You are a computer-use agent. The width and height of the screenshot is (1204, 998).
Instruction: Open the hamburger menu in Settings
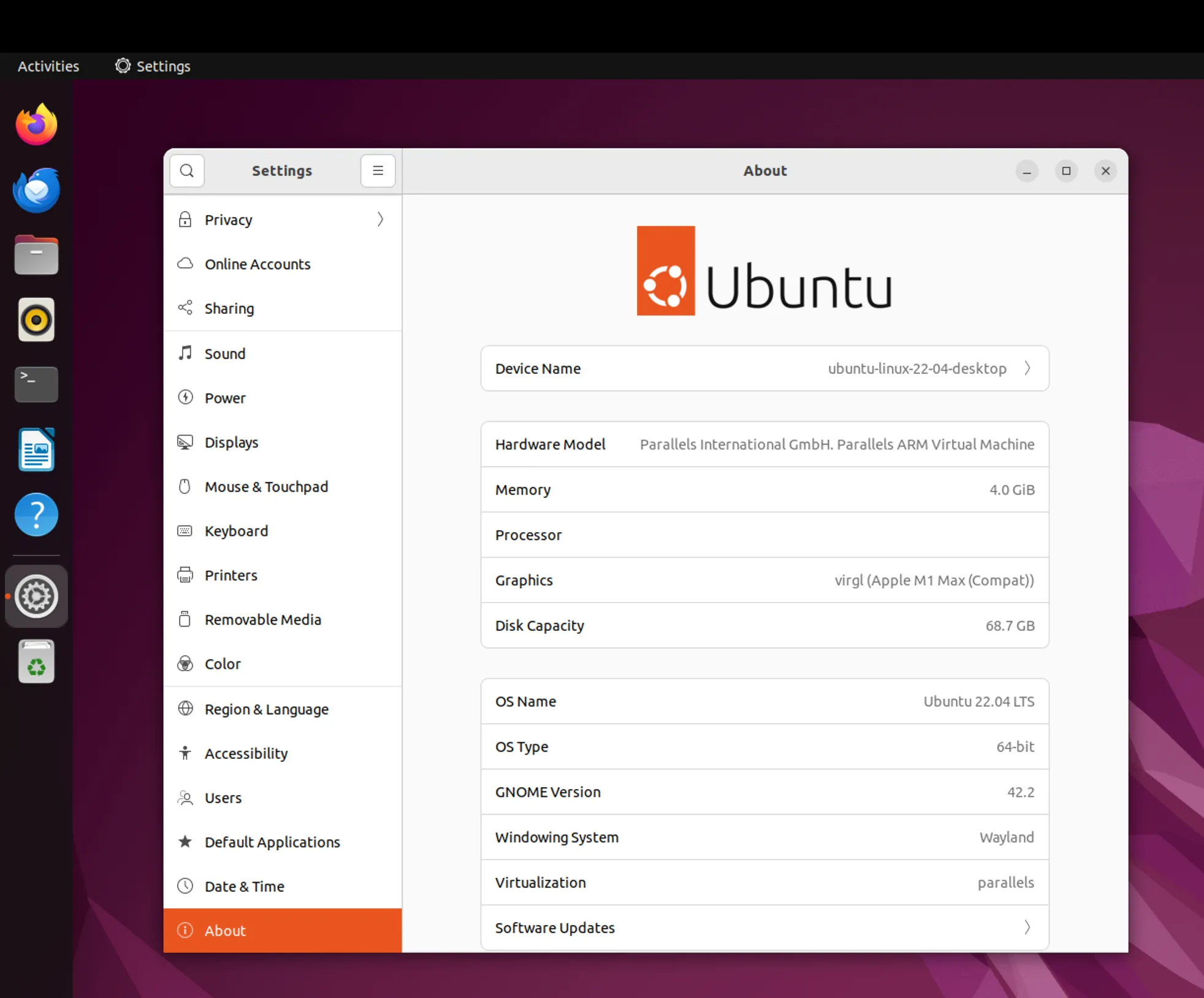[377, 171]
